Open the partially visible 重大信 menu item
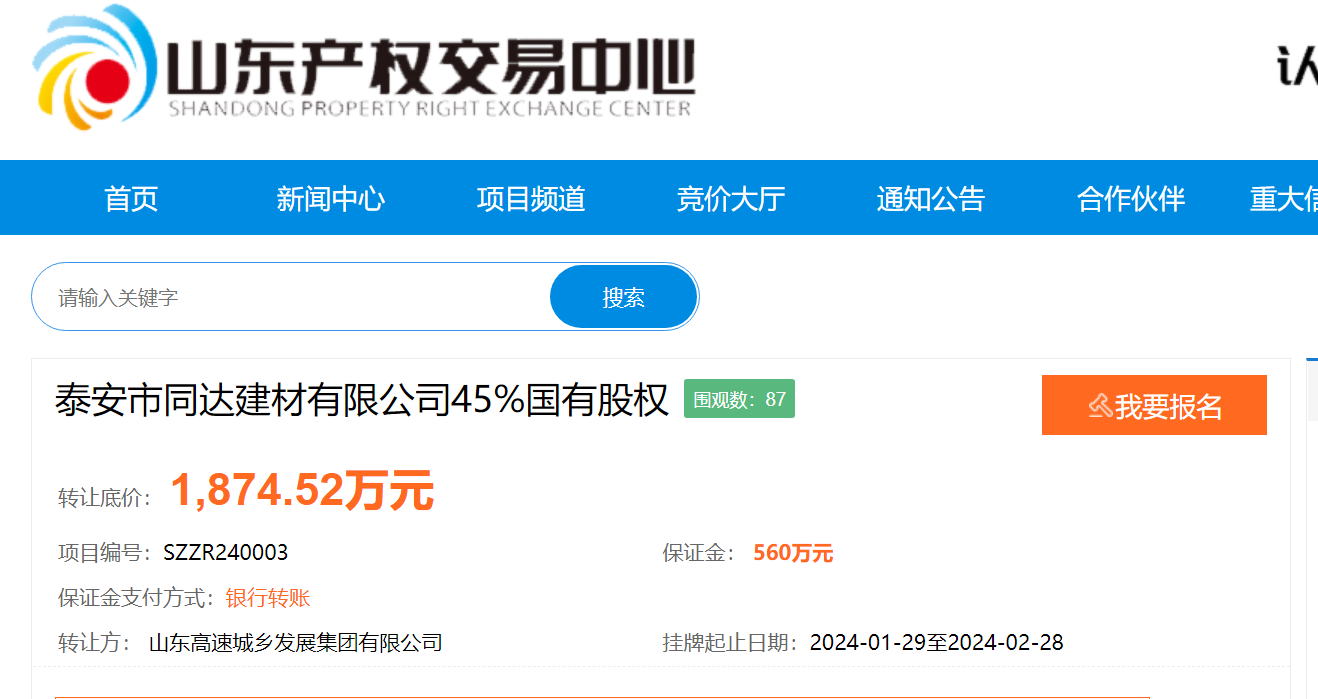 (x=1284, y=198)
